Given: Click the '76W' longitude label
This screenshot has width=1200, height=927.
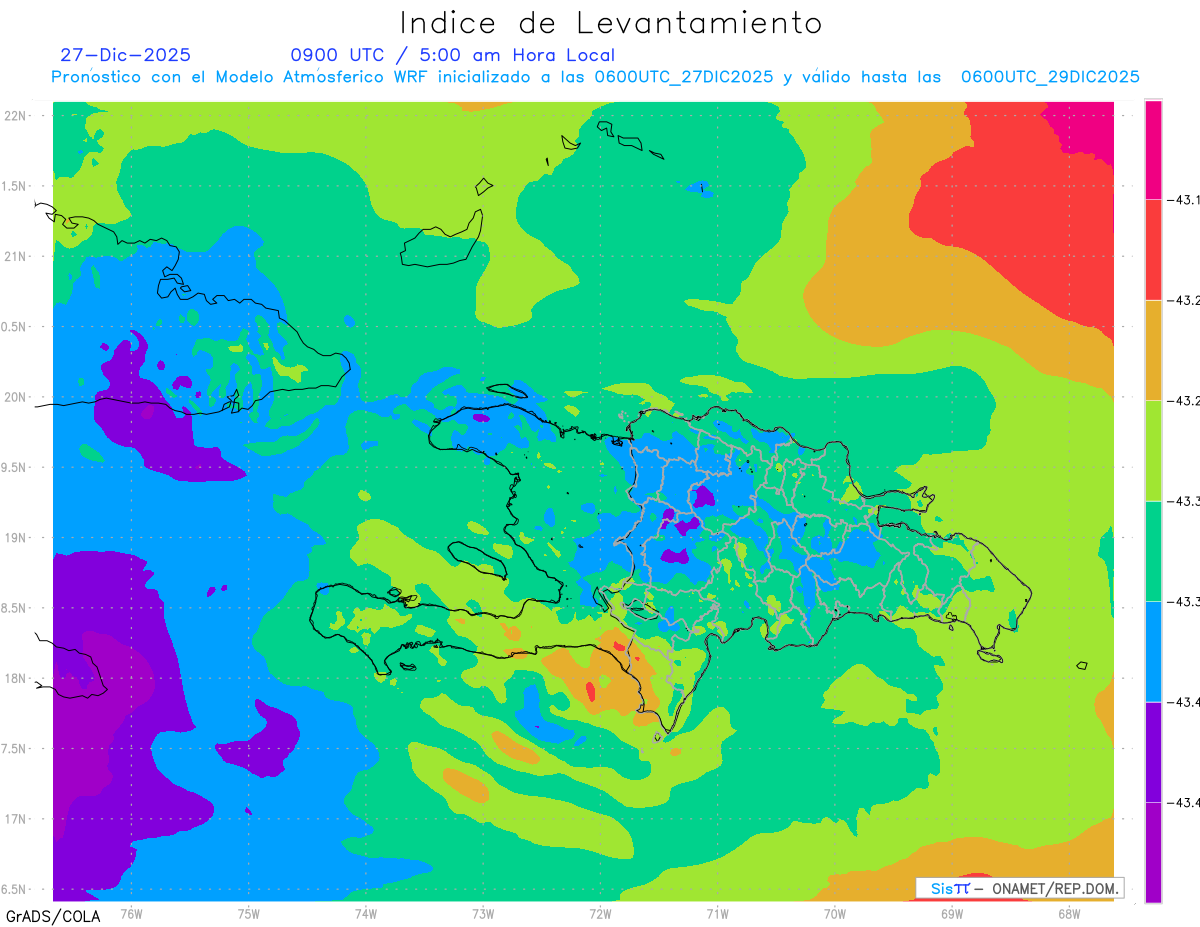Looking at the screenshot, I should pos(131,914).
